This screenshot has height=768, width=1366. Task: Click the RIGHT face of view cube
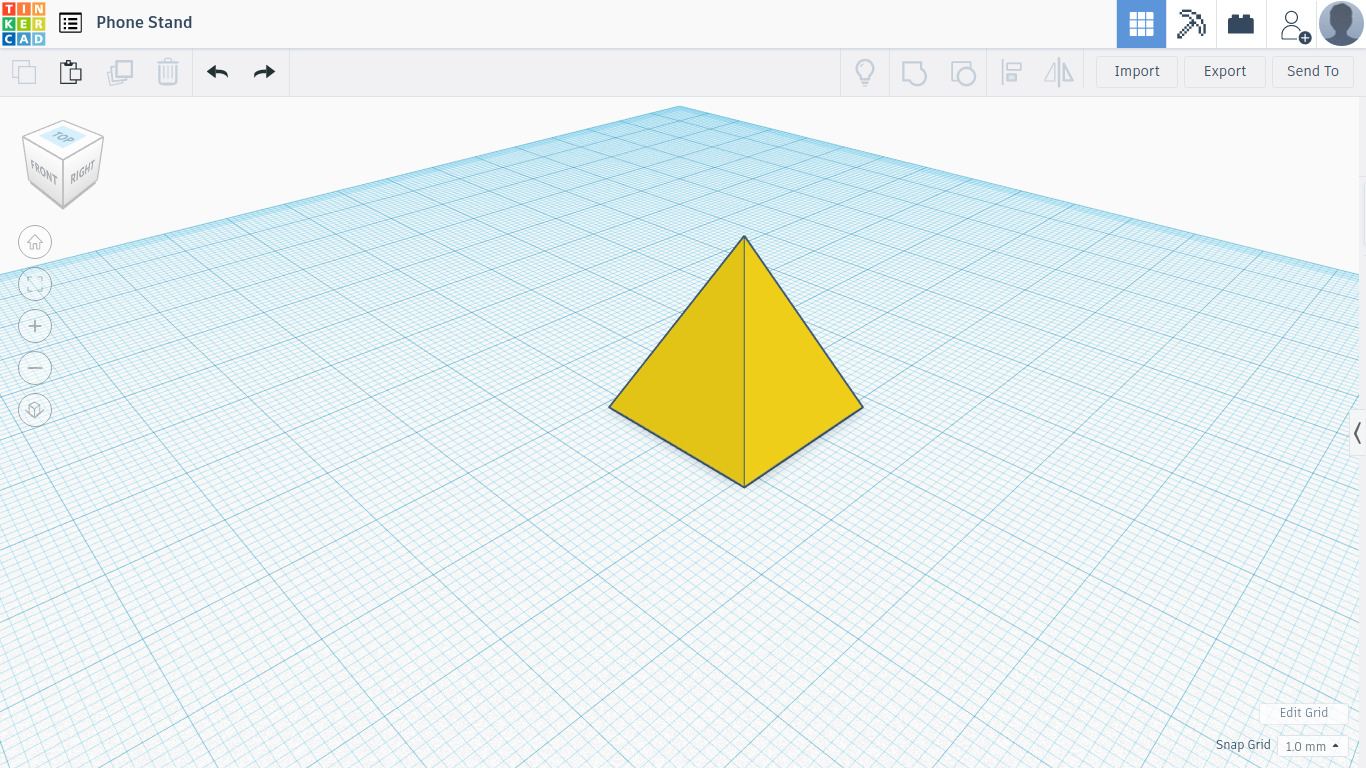pyautogui.click(x=83, y=170)
